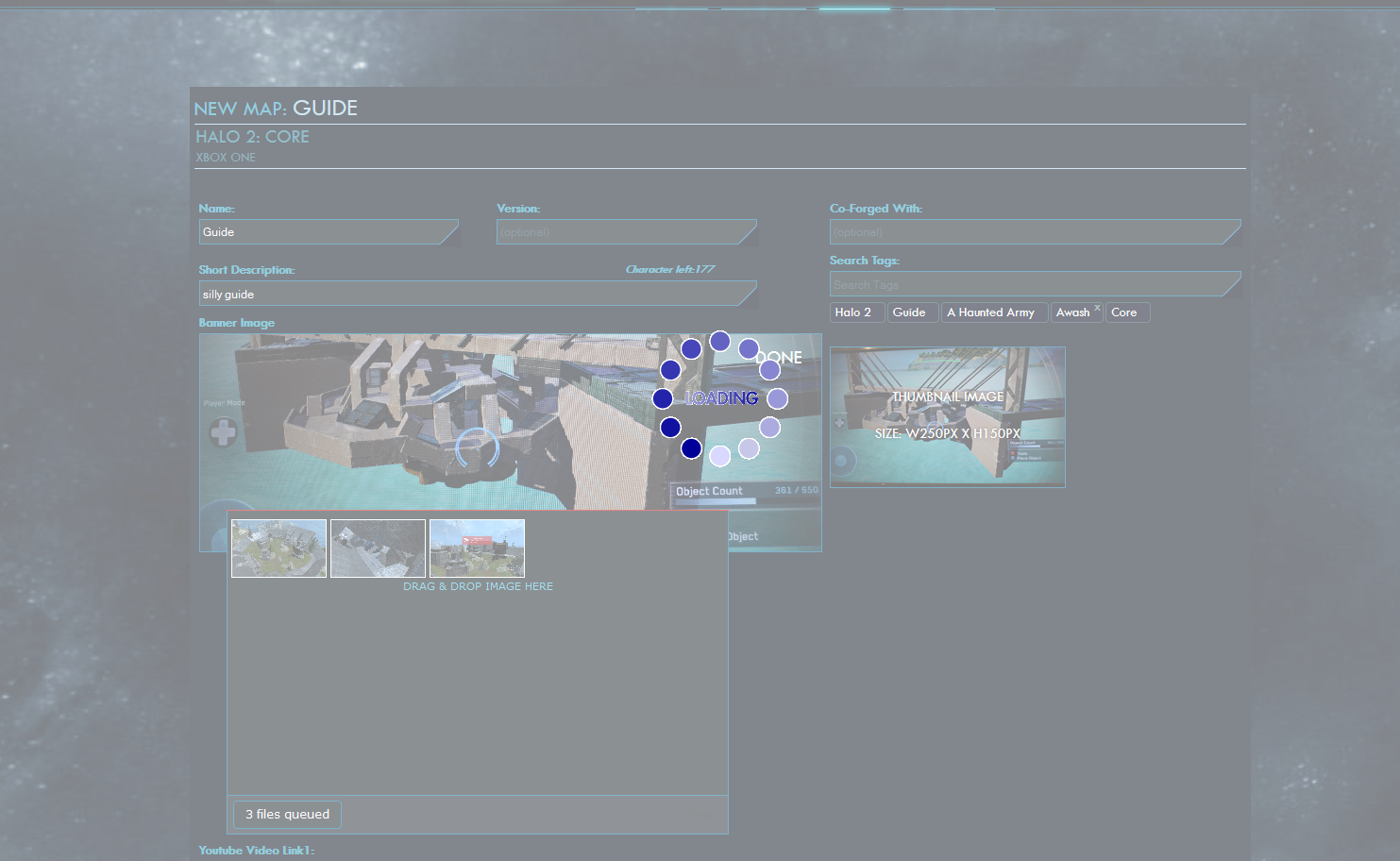1400x861 pixels.
Task: Select the third queued thumbnail with red building
Action: [477, 549]
